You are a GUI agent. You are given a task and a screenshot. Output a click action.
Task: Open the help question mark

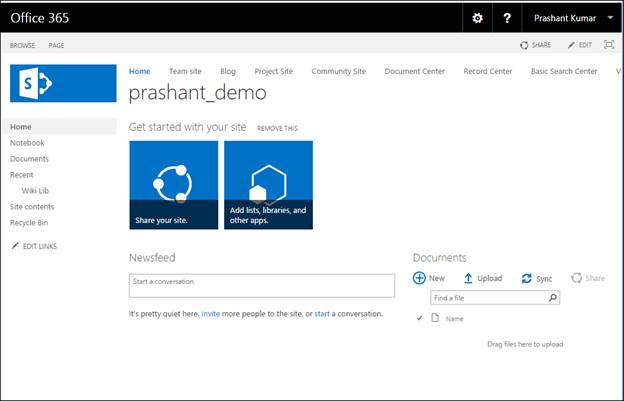[507, 18]
